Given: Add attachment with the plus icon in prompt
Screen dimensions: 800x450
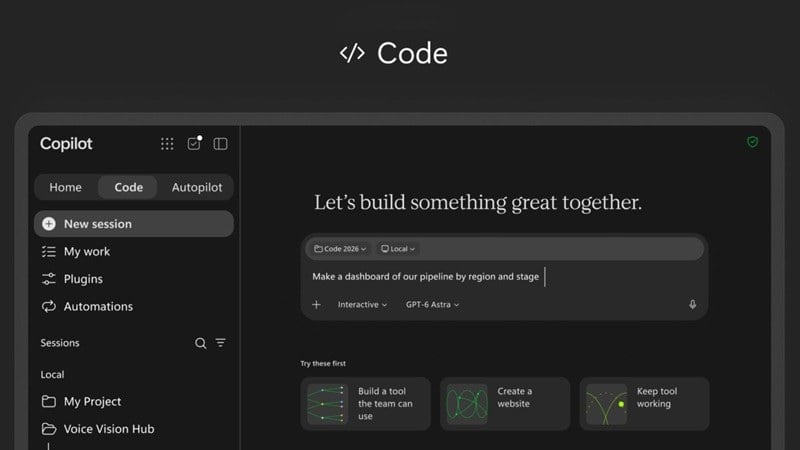Looking at the screenshot, I should (x=316, y=305).
